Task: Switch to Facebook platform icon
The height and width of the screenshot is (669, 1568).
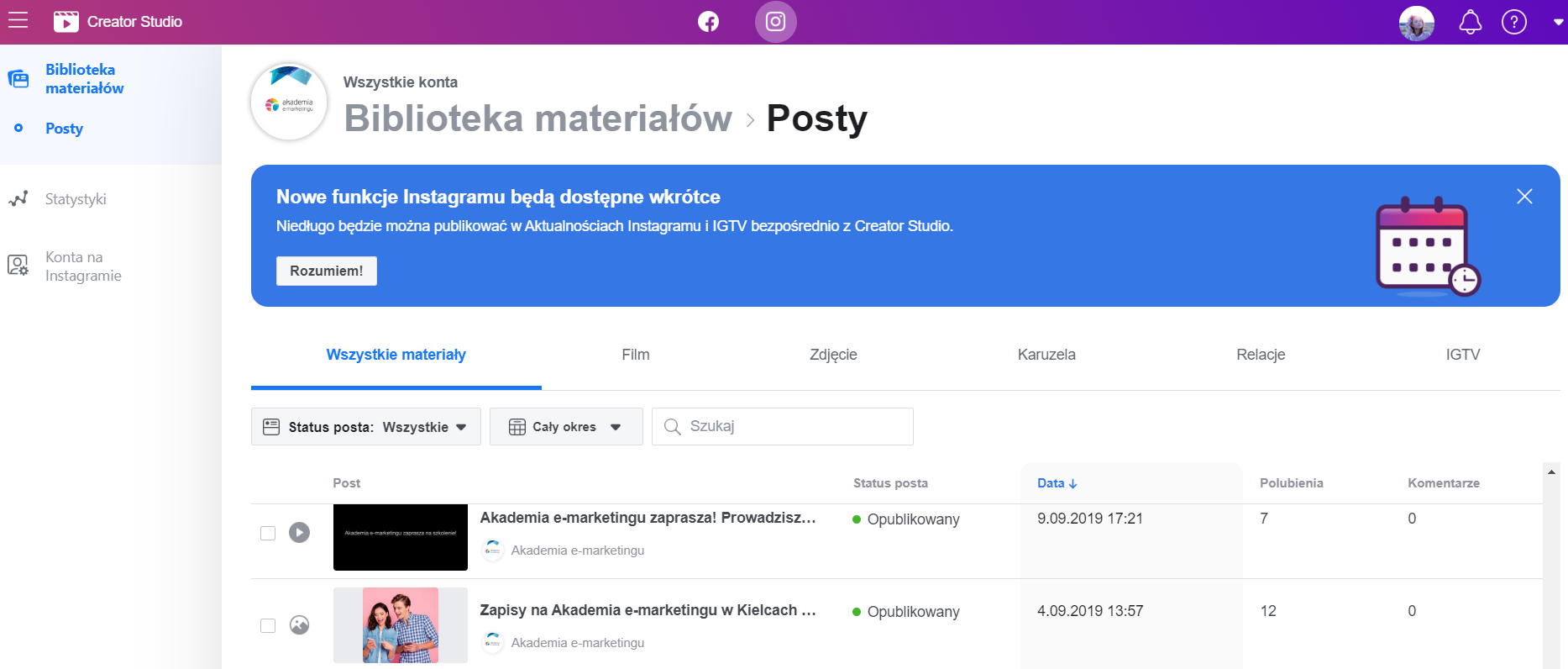Action: tap(709, 22)
